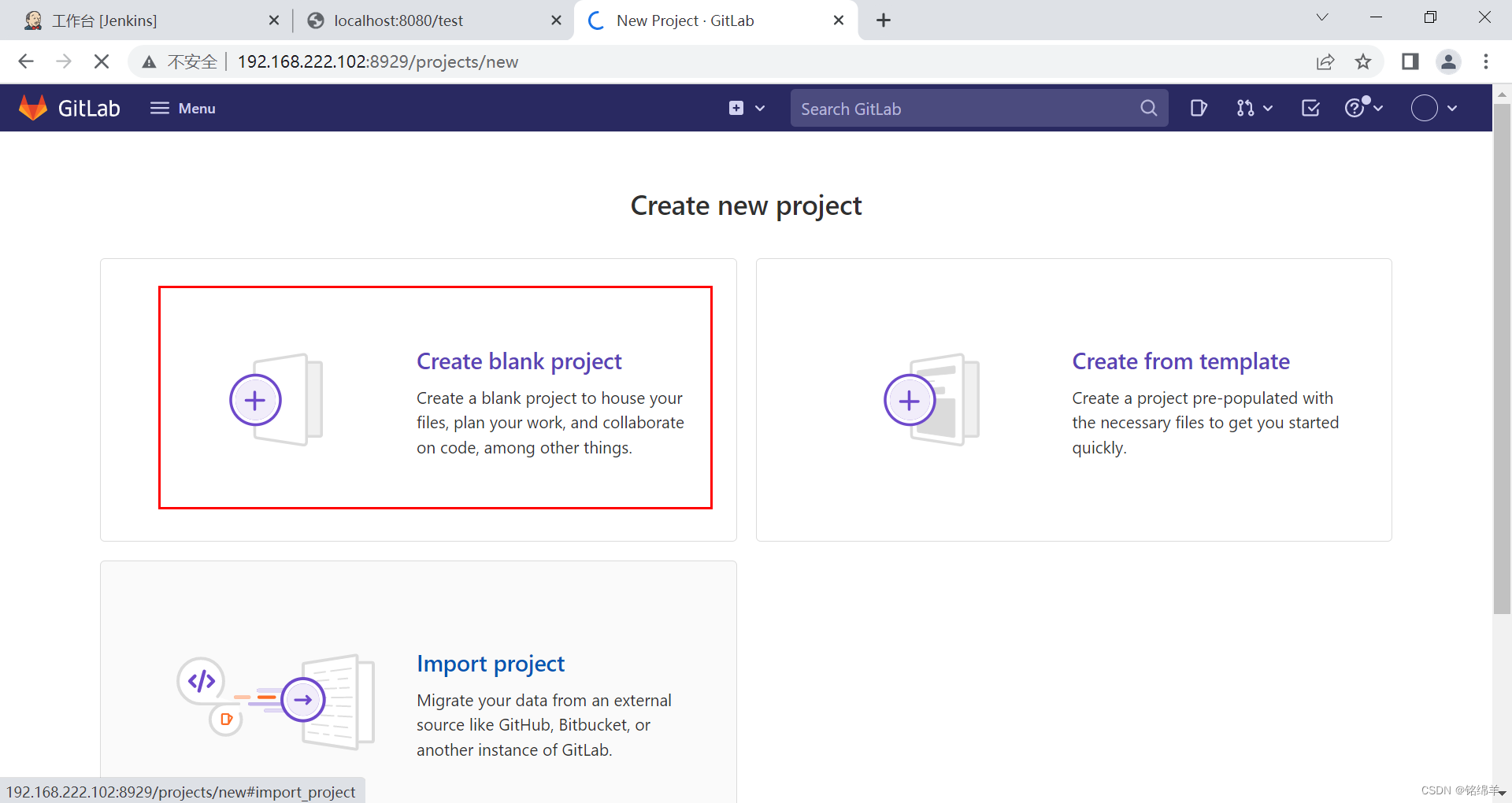Open the To-Do list icon
The height and width of the screenshot is (803, 1512).
[x=1310, y=108]
